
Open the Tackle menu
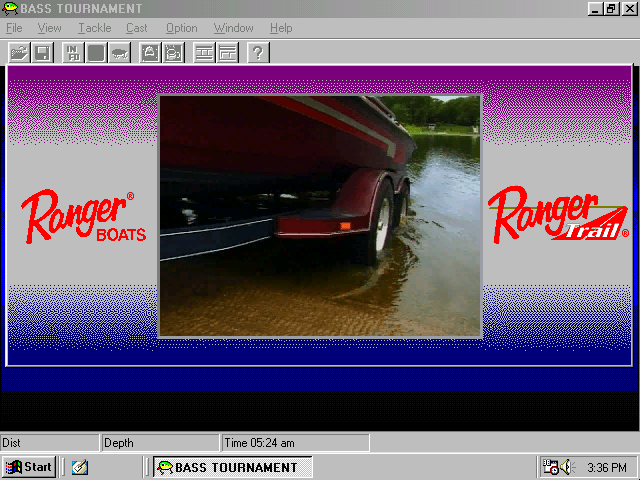point(95,28)
